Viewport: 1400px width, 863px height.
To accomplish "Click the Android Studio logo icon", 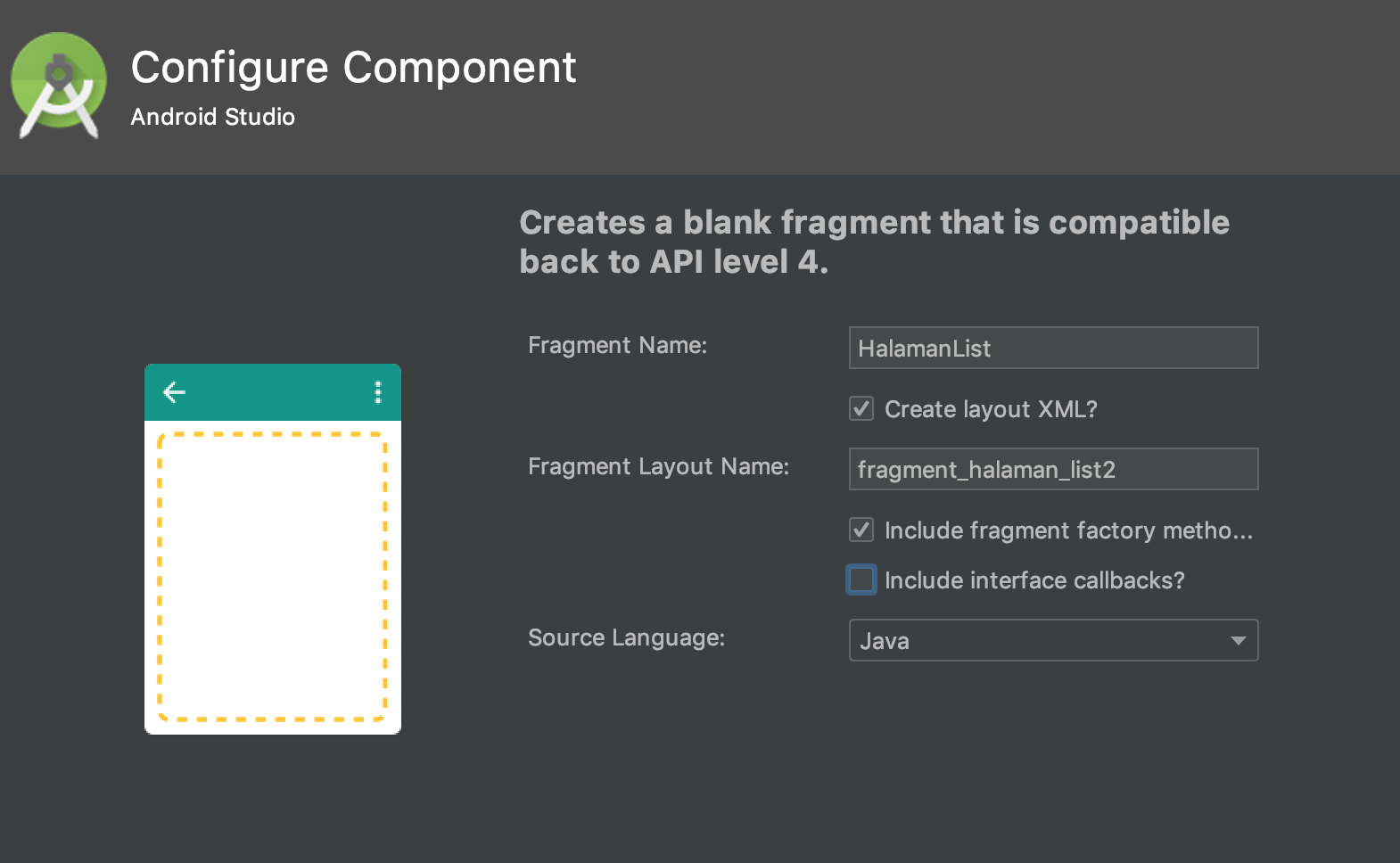I will (59, 86).
